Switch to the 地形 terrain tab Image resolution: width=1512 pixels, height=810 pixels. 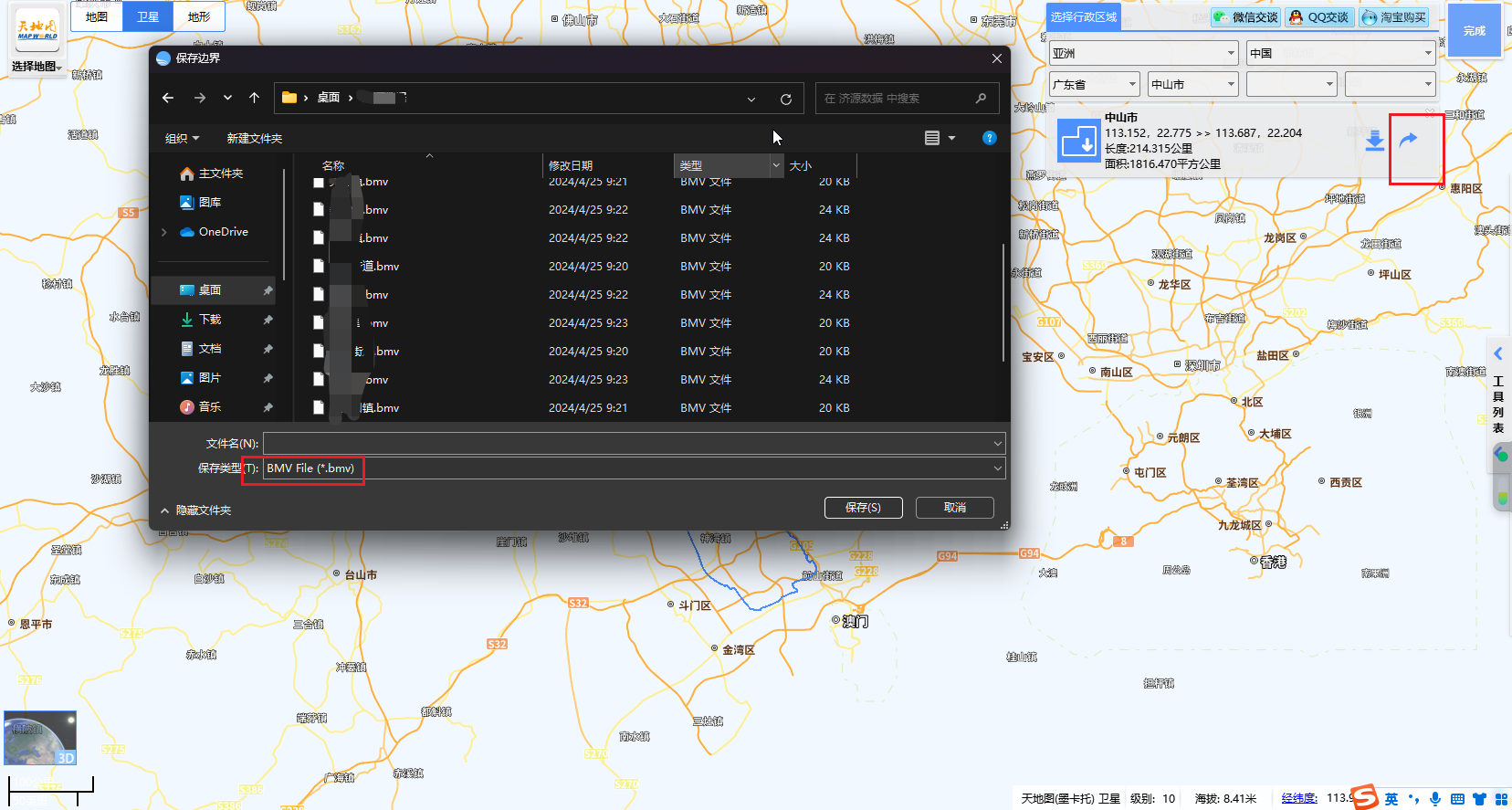pos(199,16)
